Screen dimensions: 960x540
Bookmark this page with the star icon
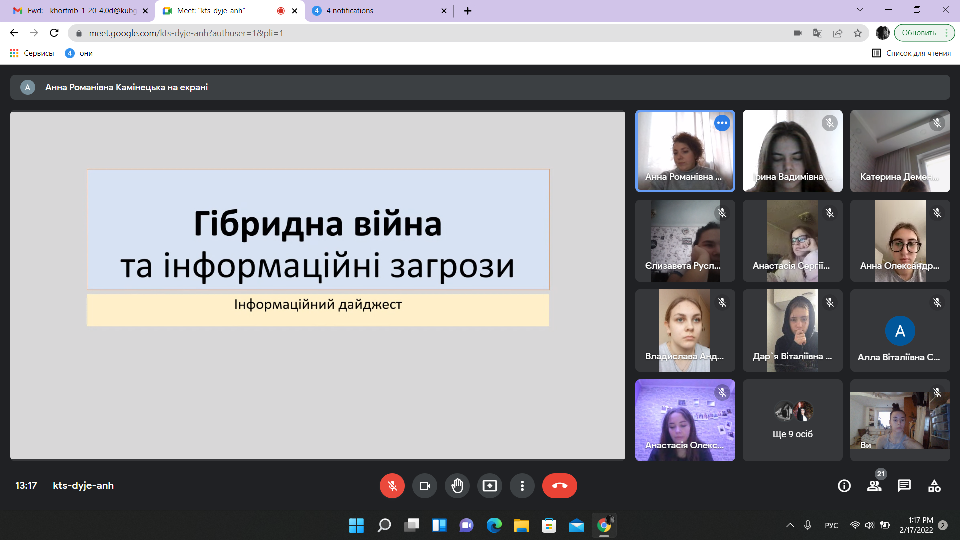click(858, 32)
